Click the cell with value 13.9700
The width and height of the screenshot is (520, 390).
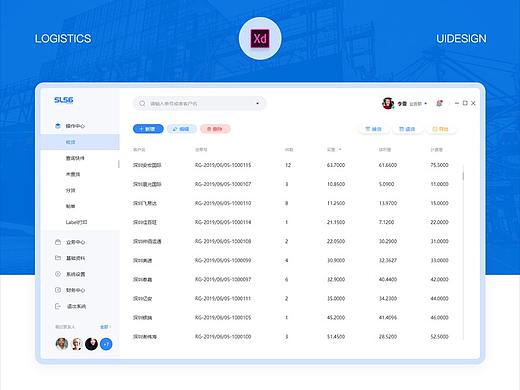(x=388, y=203)
